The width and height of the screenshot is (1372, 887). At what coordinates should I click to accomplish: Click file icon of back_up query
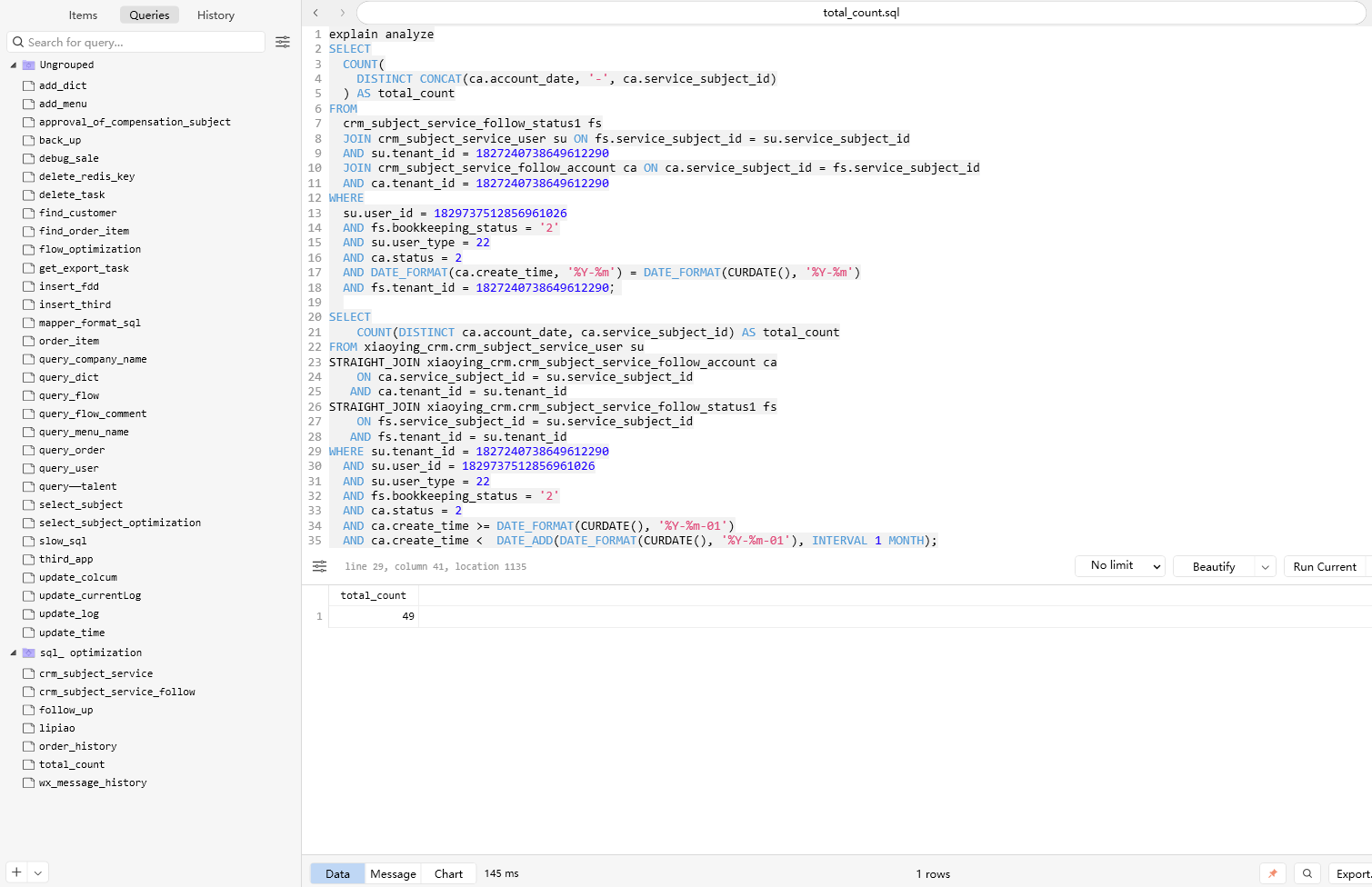pos(28,140)
